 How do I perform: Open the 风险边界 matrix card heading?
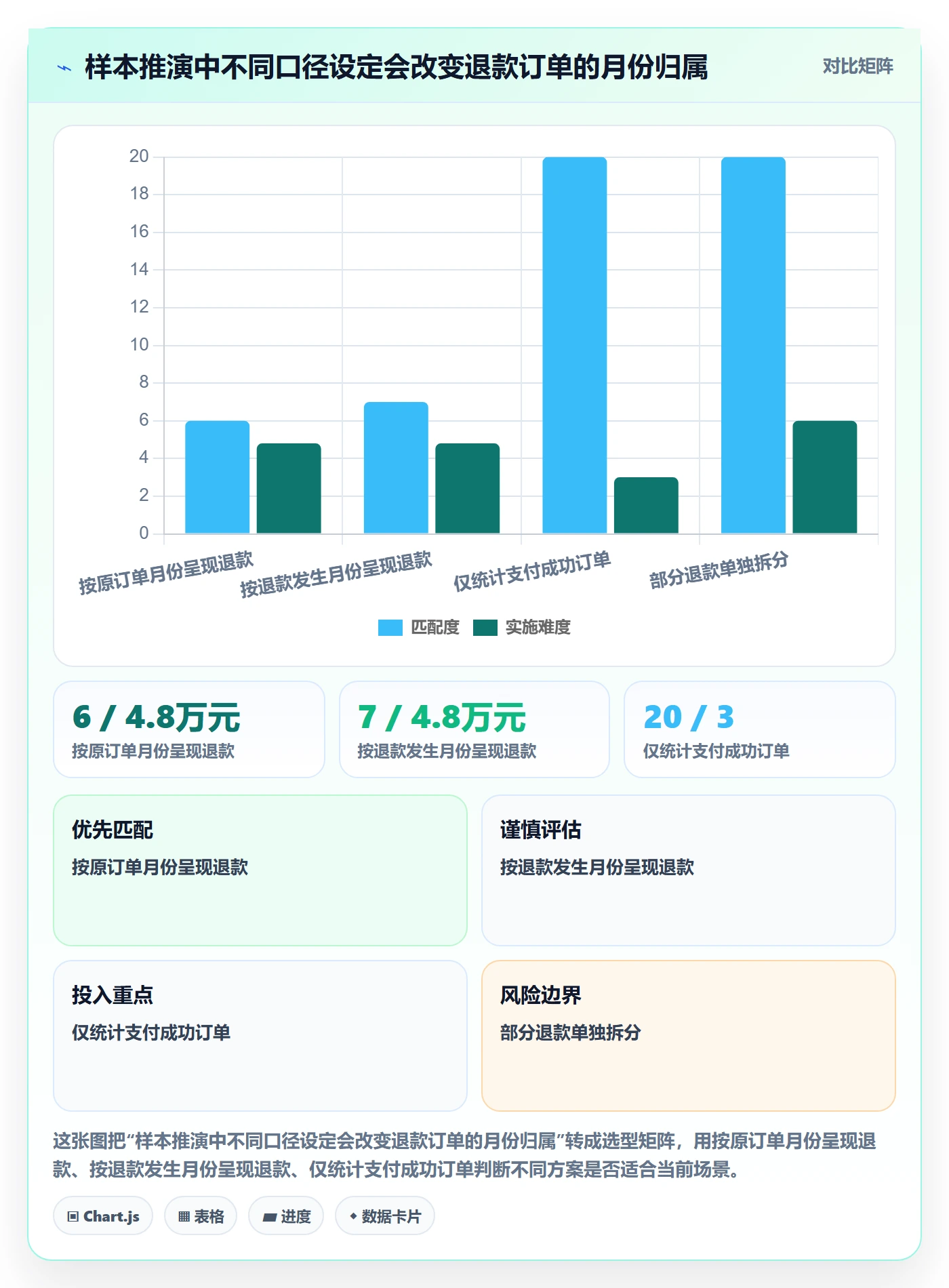(541, 995)
